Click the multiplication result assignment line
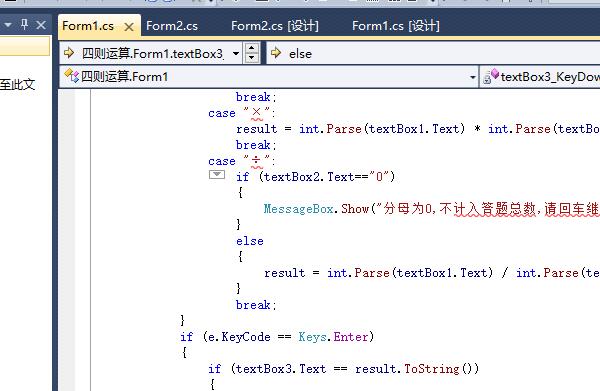This screenshot has width=600, height=391. (418, 129)
